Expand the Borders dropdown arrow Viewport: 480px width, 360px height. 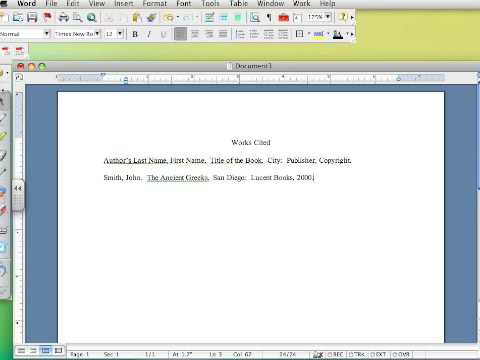click(309, 34)
